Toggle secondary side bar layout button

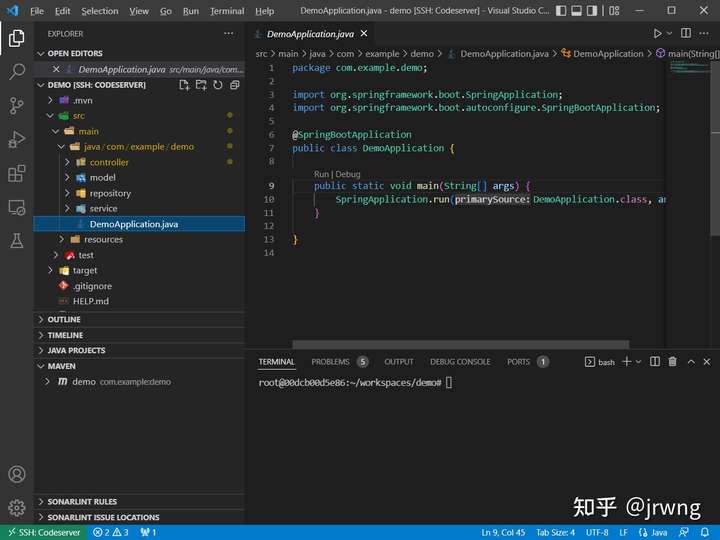point(592,11)
